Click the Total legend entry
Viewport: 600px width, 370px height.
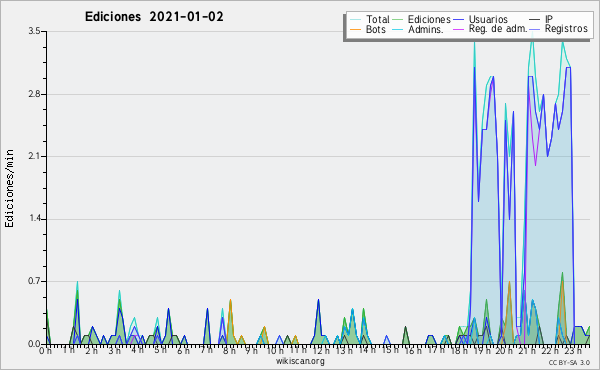point(370,19)
